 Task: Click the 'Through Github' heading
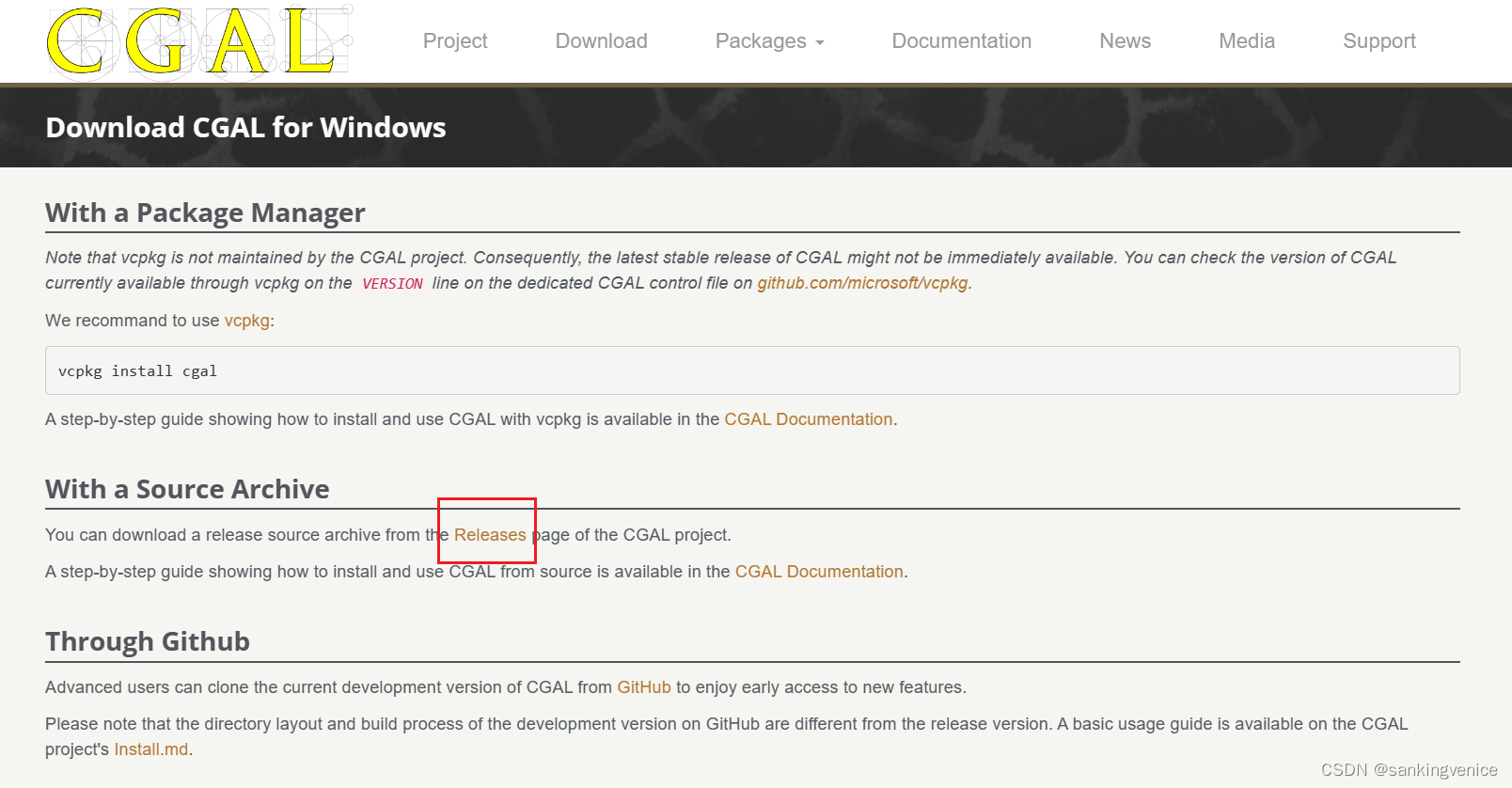(148, 641)
